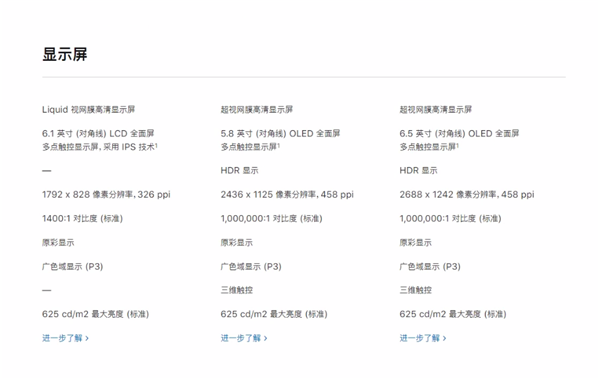
Task: Click HDR 显示 in the 5.8 英寸 column
Action: coord(240,171)
